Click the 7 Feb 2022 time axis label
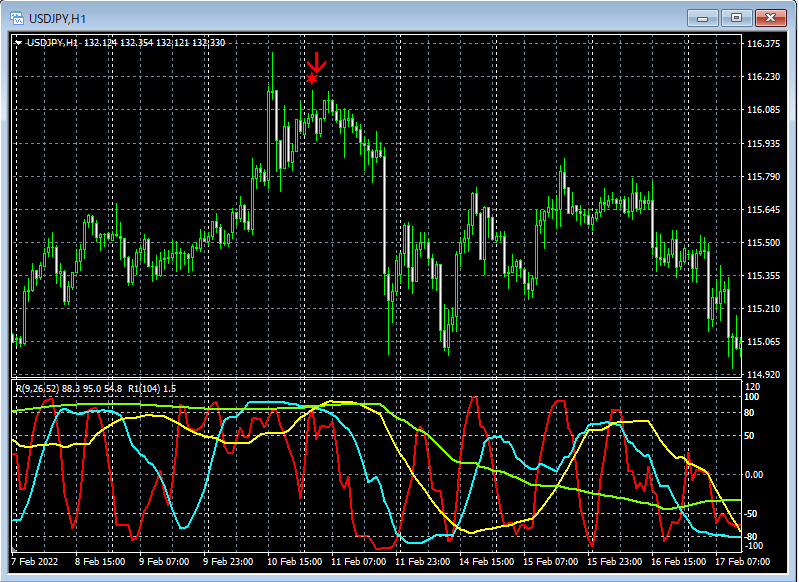 pos(34,562)
